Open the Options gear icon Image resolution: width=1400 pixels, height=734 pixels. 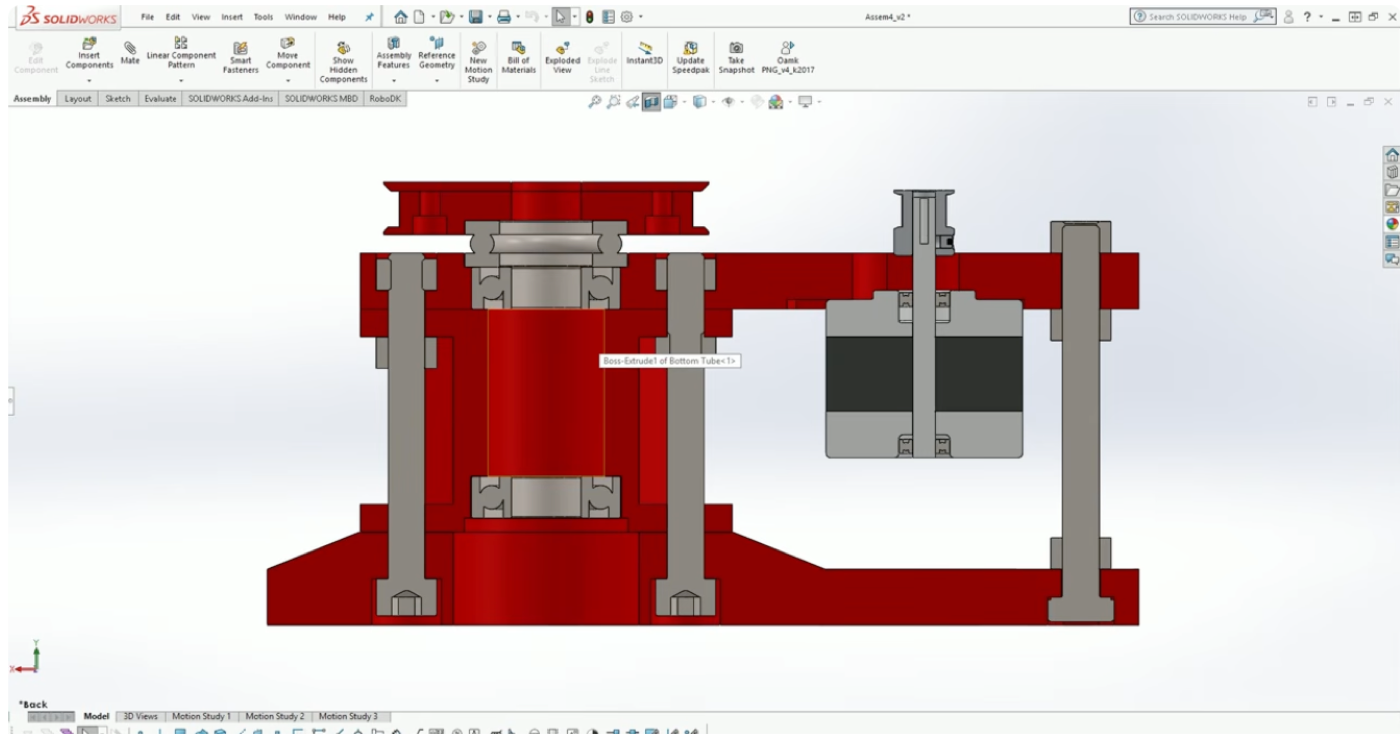[x=627, y=16]
